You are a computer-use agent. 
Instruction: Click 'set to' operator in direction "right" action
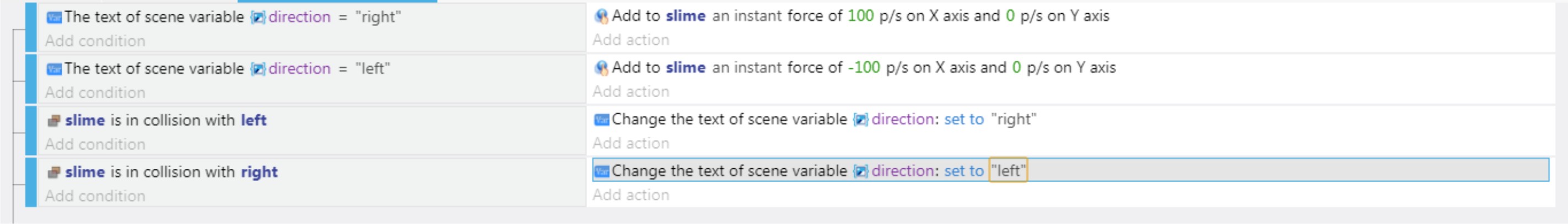pyautogui.click(x=963, y=119)
